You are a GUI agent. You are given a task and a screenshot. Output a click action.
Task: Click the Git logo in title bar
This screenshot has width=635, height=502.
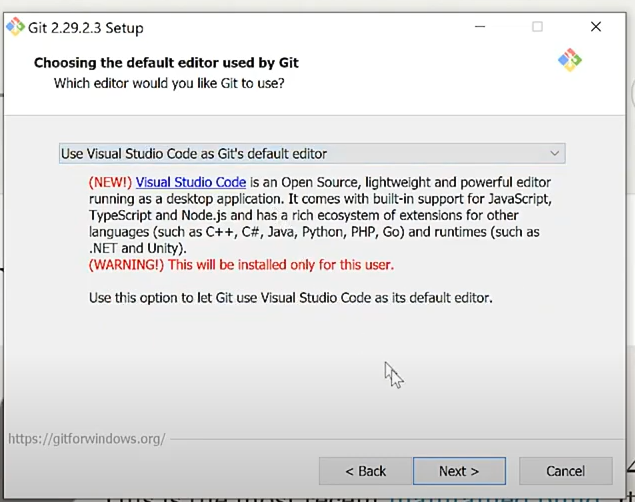click(x=15, y=27)
